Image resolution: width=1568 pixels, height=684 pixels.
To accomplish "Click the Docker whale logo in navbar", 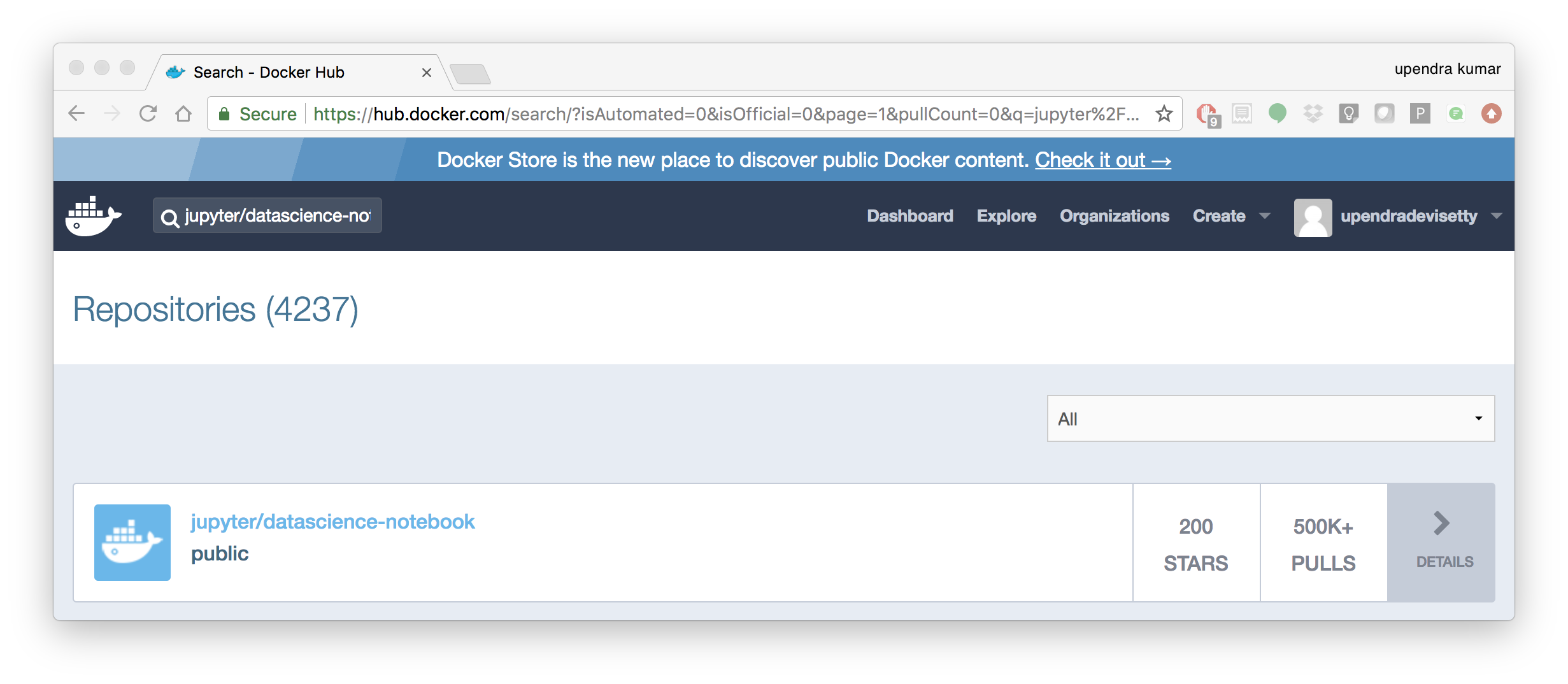I will click(93, 216).
